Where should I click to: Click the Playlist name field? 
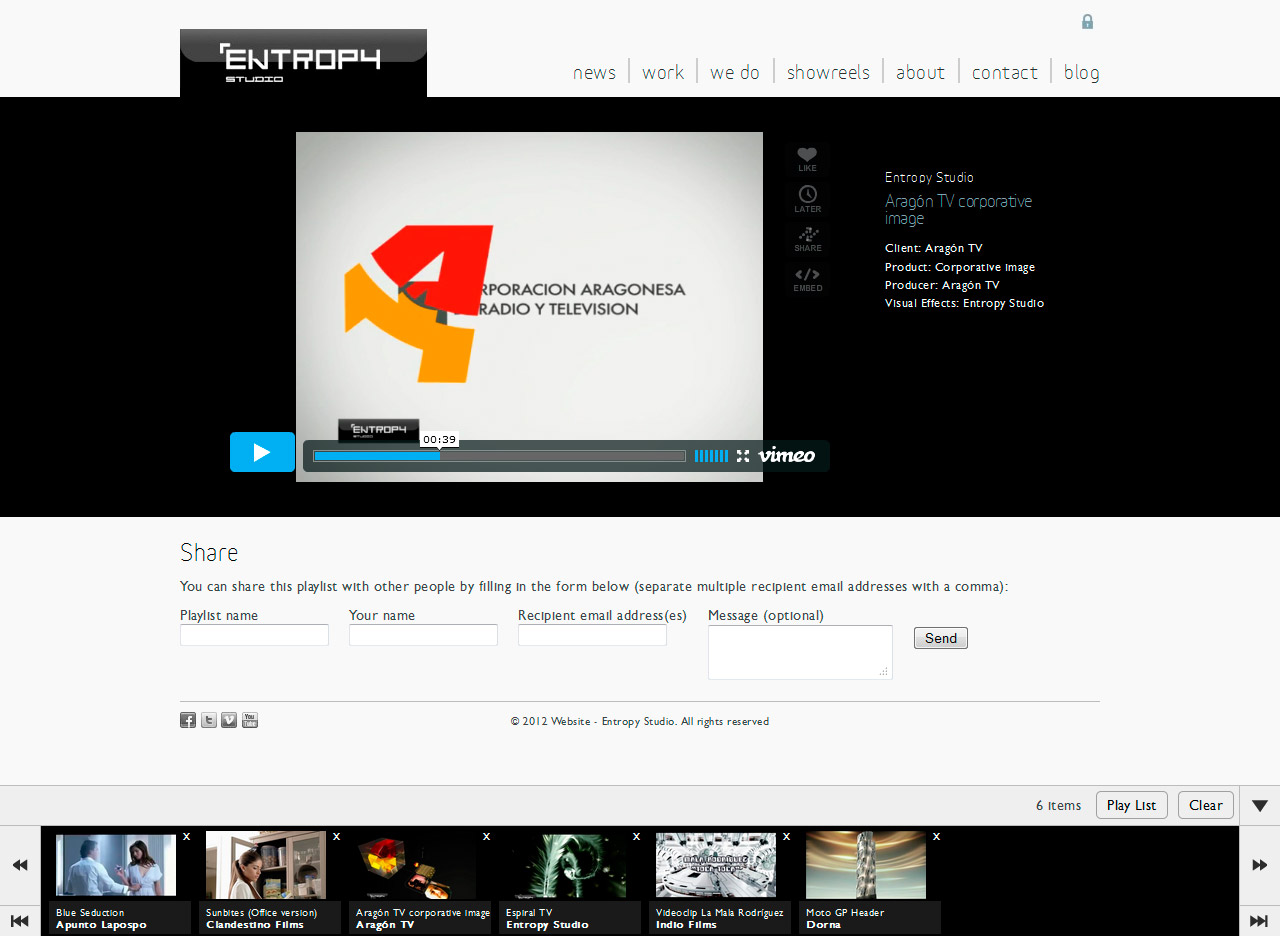pos(254,635)
